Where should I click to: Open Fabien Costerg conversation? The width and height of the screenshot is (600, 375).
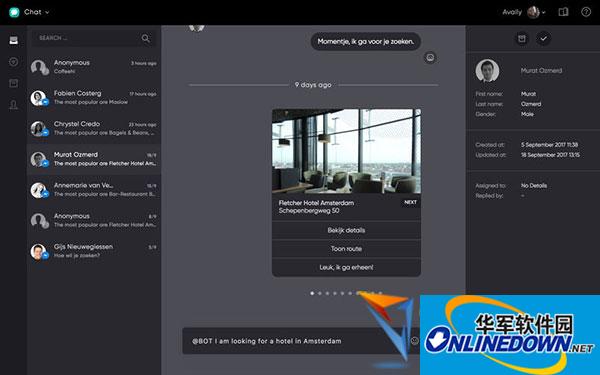pos(94,98)
